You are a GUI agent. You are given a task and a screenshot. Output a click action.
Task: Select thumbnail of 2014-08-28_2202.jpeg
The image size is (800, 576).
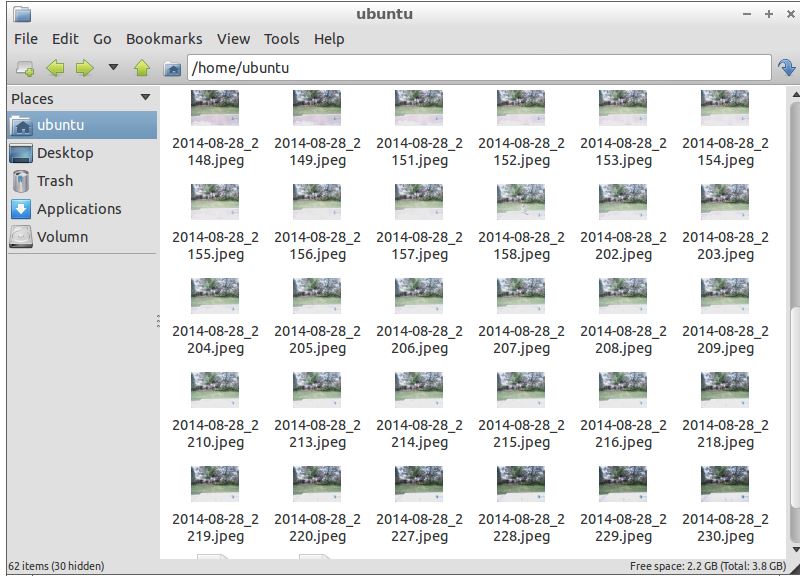[623, 202]
